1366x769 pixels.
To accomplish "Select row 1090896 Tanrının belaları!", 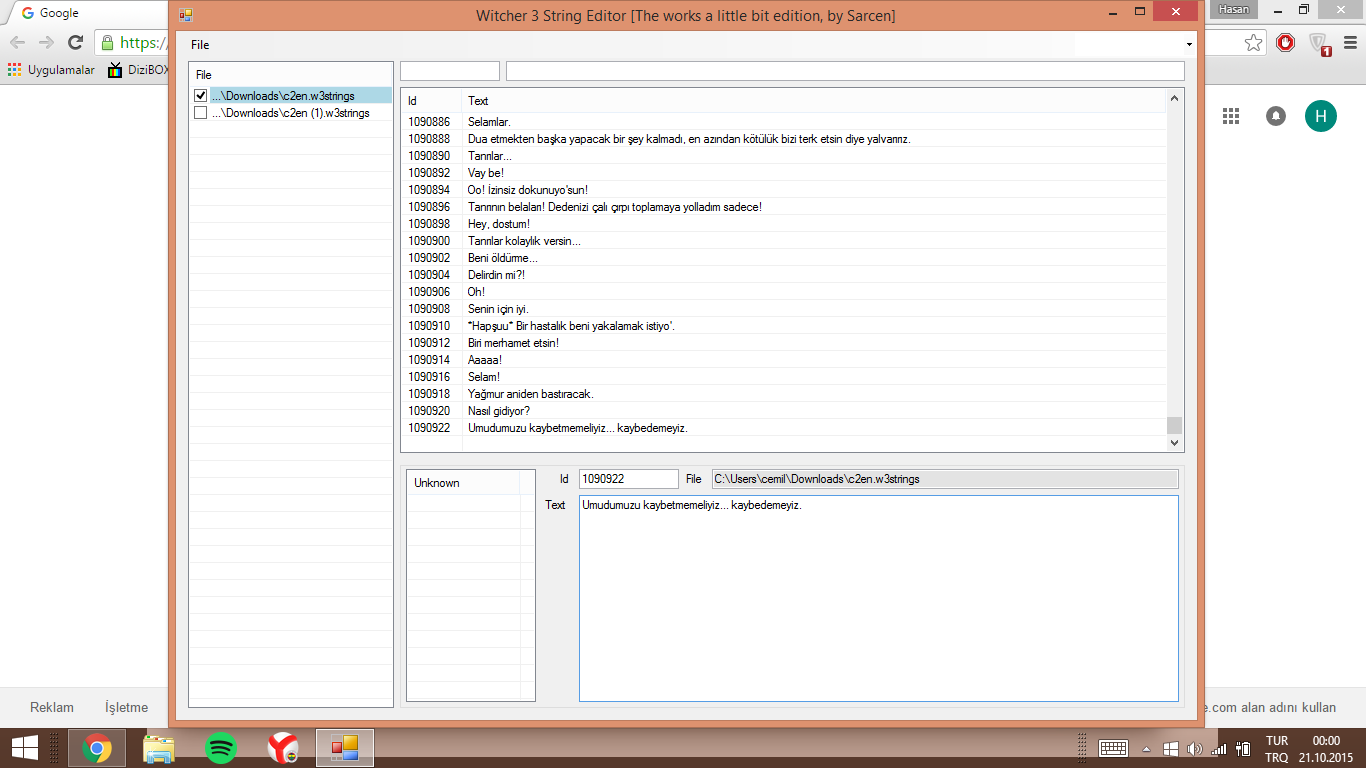I will pos(784,207).
